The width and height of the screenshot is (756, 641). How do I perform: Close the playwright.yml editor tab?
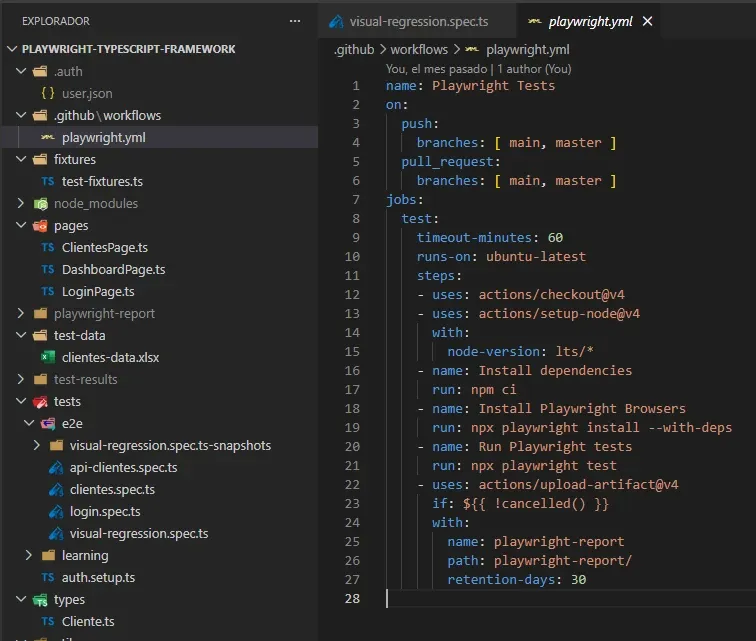point(648,21)
